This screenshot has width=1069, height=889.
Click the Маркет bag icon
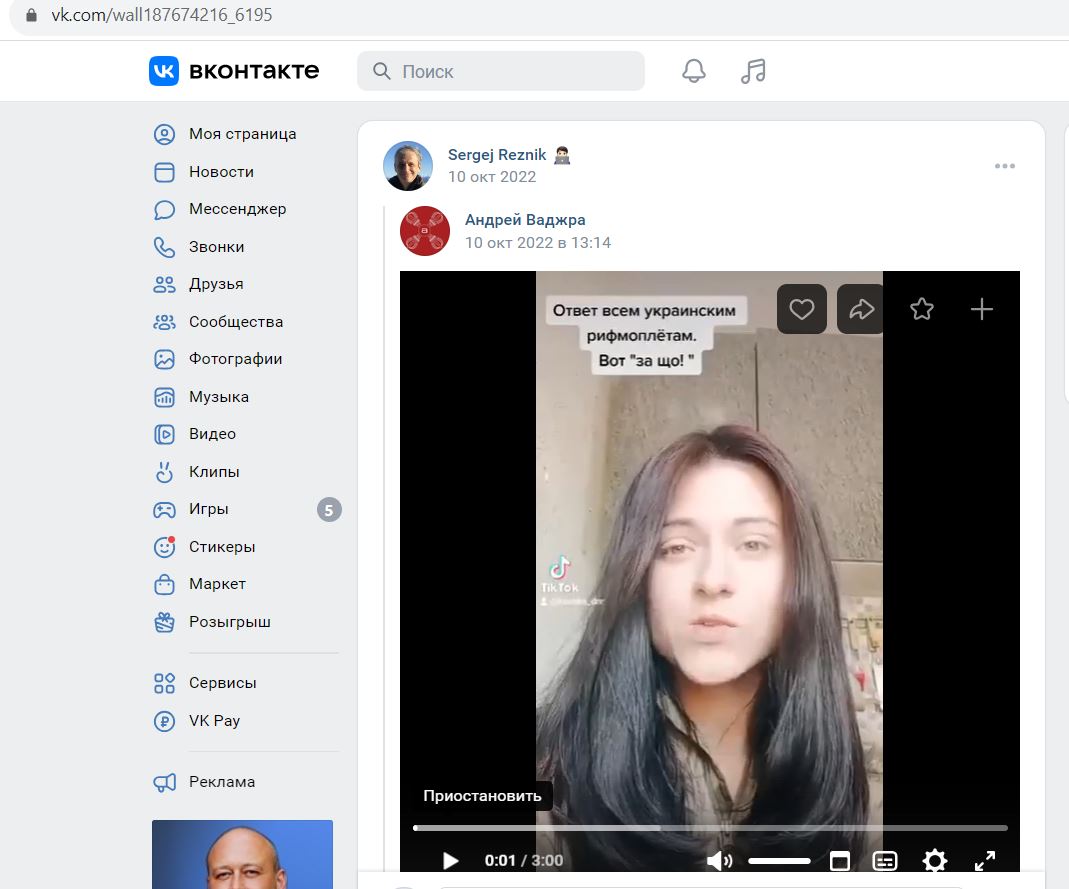click(x=164, y=584)
